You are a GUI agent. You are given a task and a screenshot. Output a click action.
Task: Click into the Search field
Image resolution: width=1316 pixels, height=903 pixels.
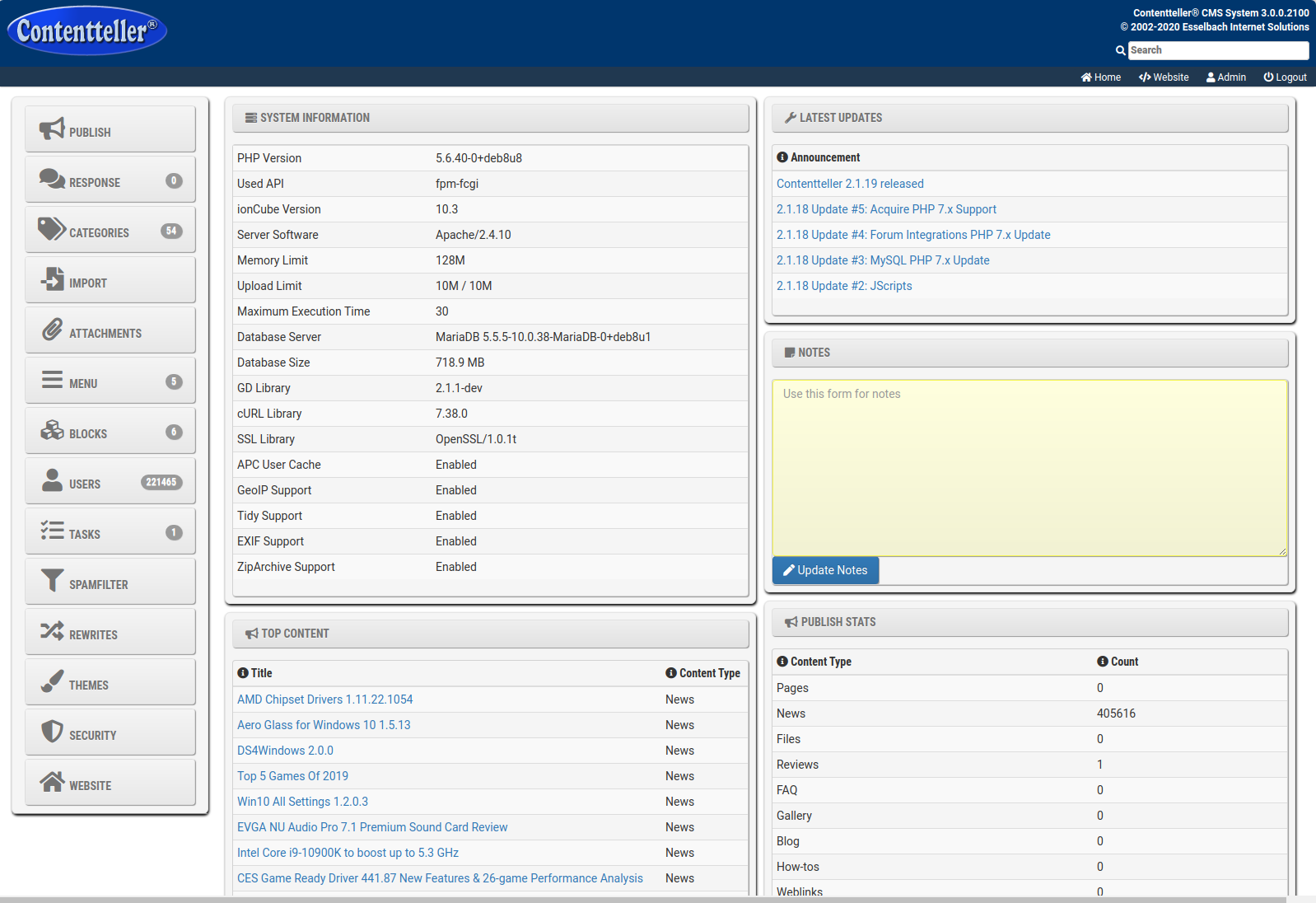1217,50
